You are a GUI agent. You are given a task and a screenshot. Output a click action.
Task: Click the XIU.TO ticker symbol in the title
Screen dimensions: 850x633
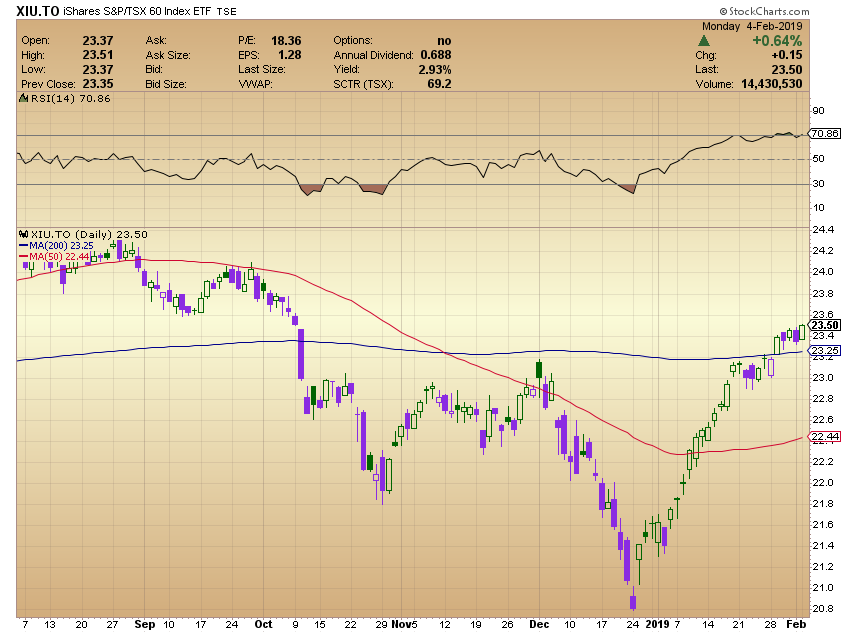pyautogui.click(x=37, y=11)
